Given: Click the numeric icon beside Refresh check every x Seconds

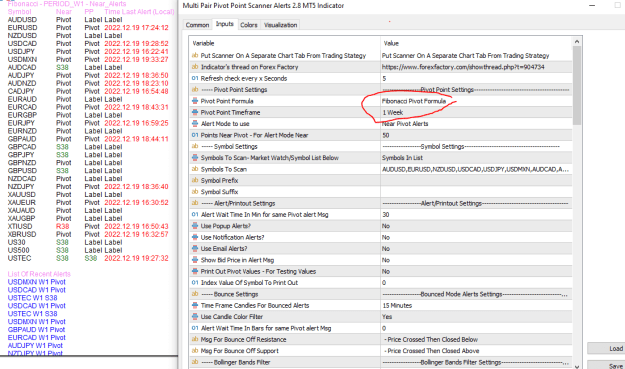Looking at the screenshot, I should tap(195, 79).
